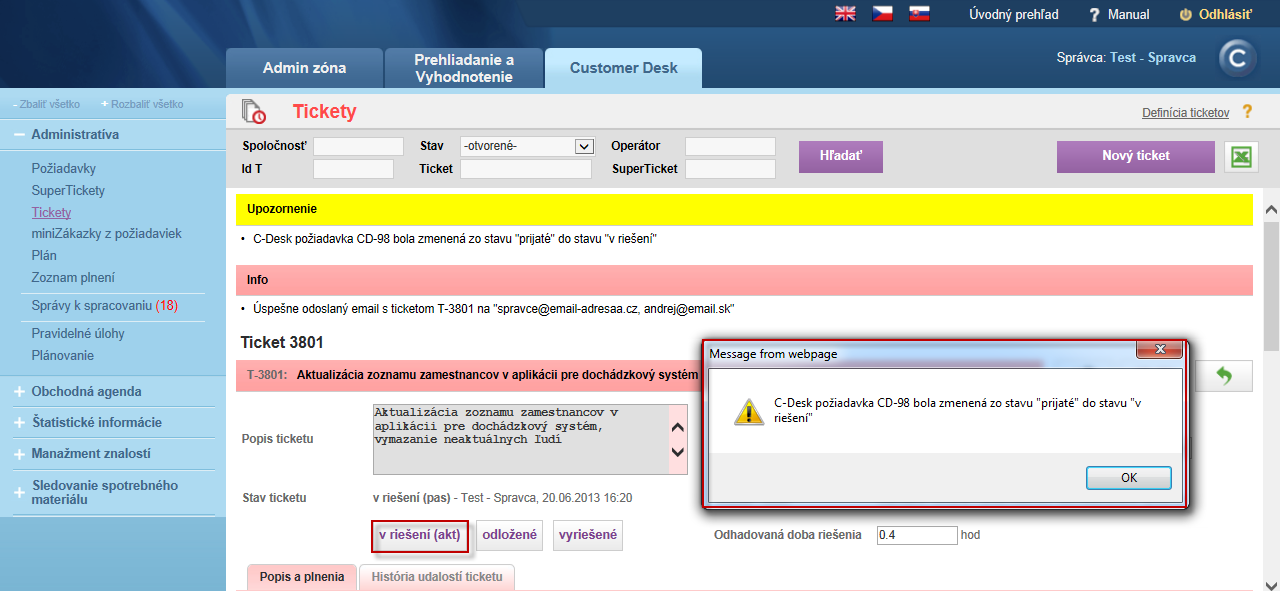1280x591 pixels.
Task: Open Požiadavky in the sidebar
Action: pyautogui.click(x=64, y=169)
